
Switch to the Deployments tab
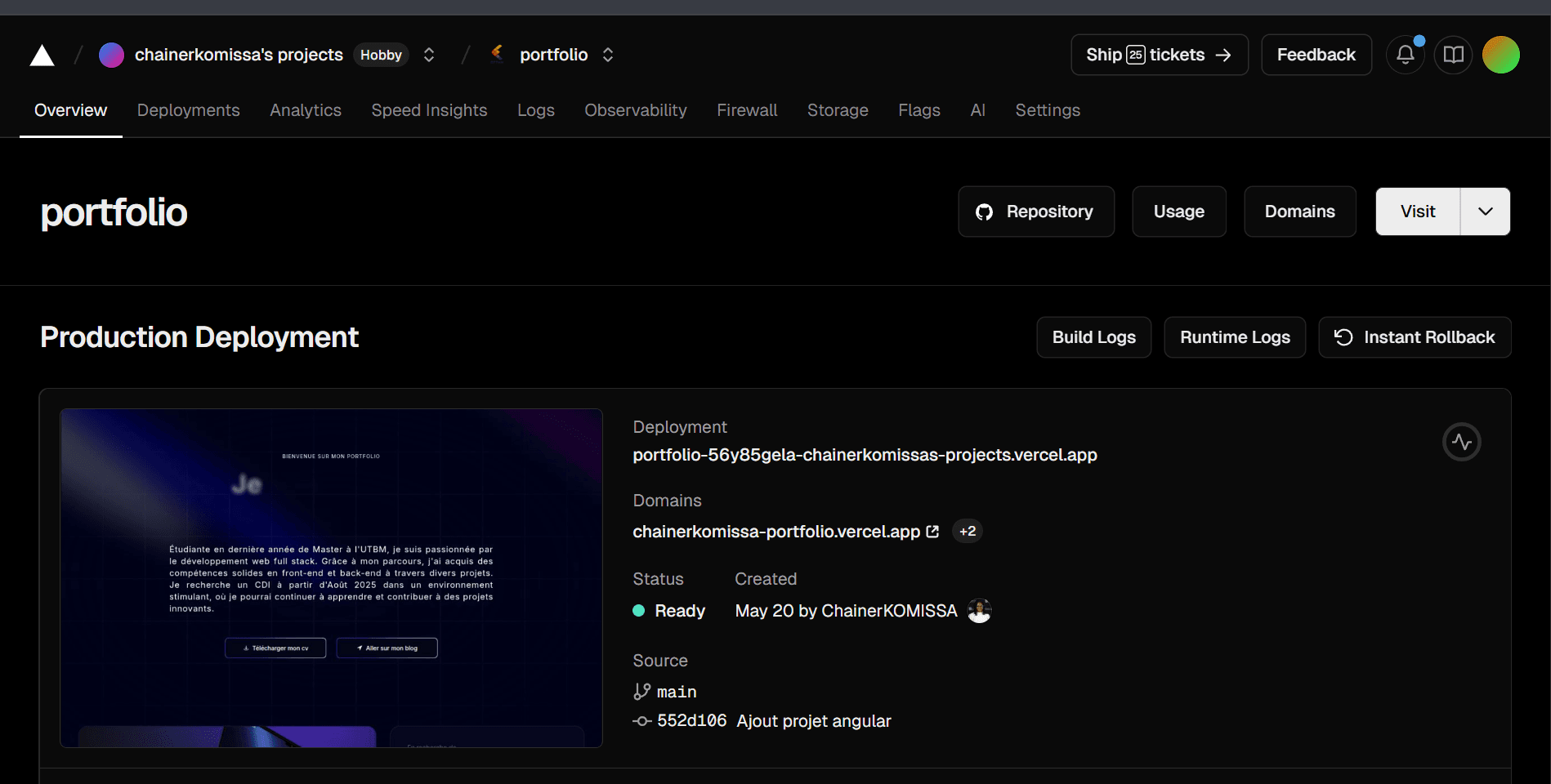tap(188, 110)
